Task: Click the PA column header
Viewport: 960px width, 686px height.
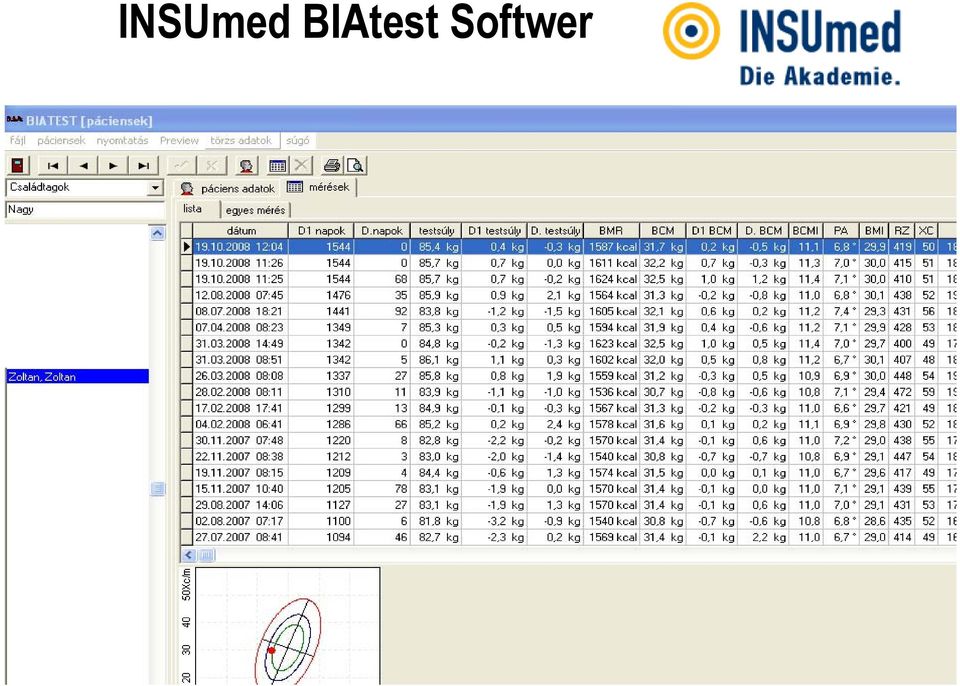Action: point(841,230)
